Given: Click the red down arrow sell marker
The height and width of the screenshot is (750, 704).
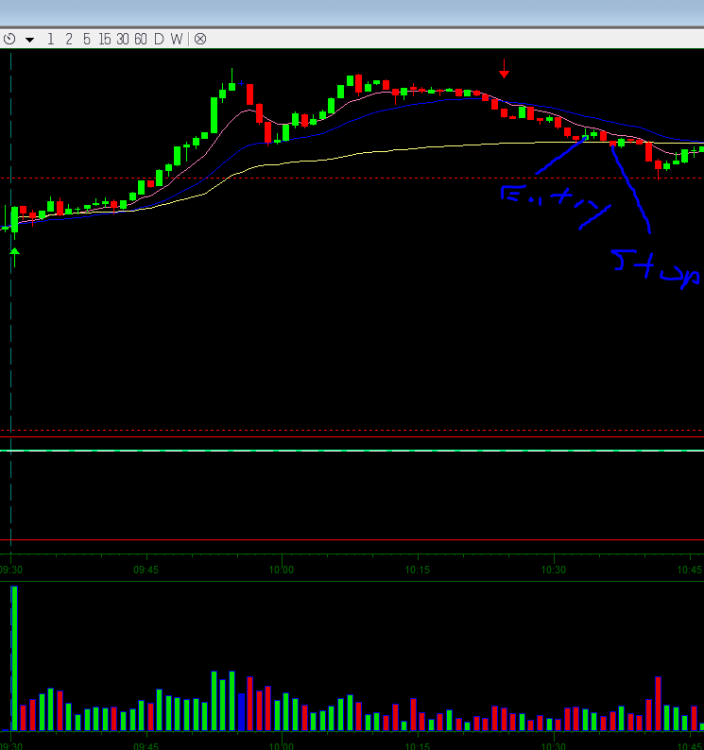Looking at the screenshot, I should 504,68.
